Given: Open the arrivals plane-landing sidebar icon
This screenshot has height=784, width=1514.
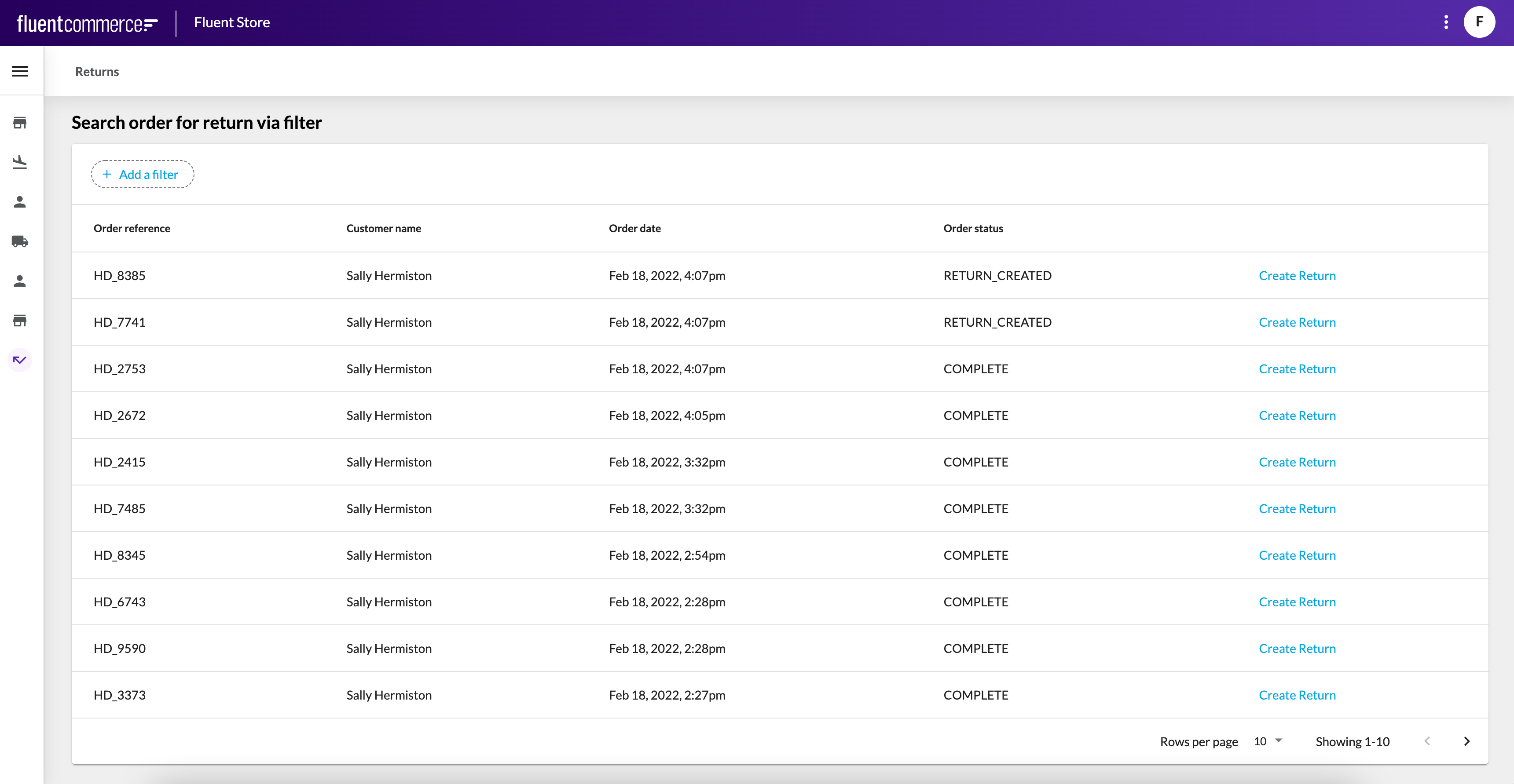Looking at the screenshot, I should pyautogui.click(x=20, y=162).
